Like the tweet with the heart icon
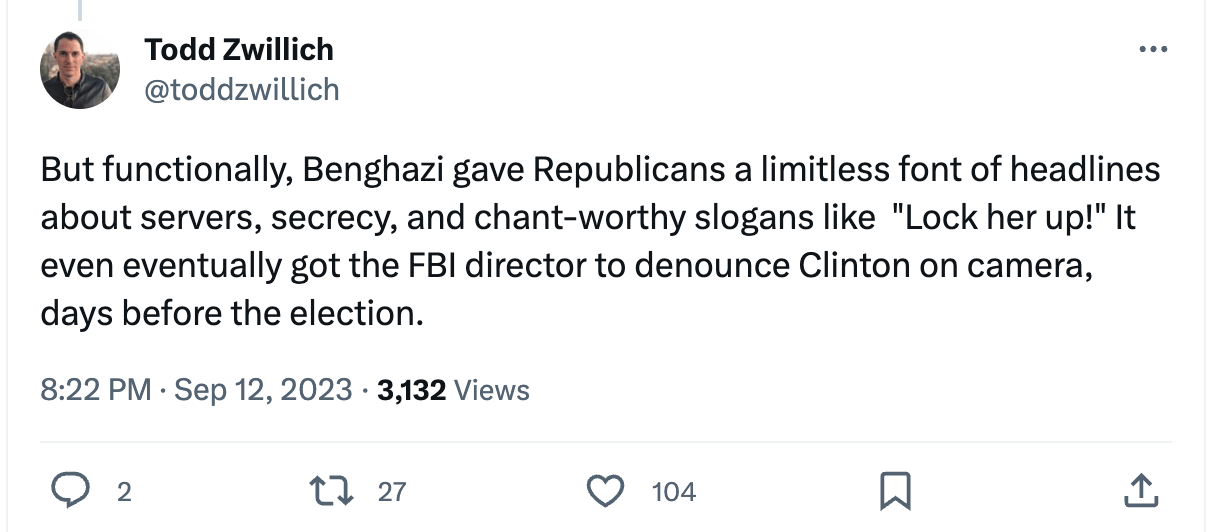1214x532 pixels. (602, 491)
